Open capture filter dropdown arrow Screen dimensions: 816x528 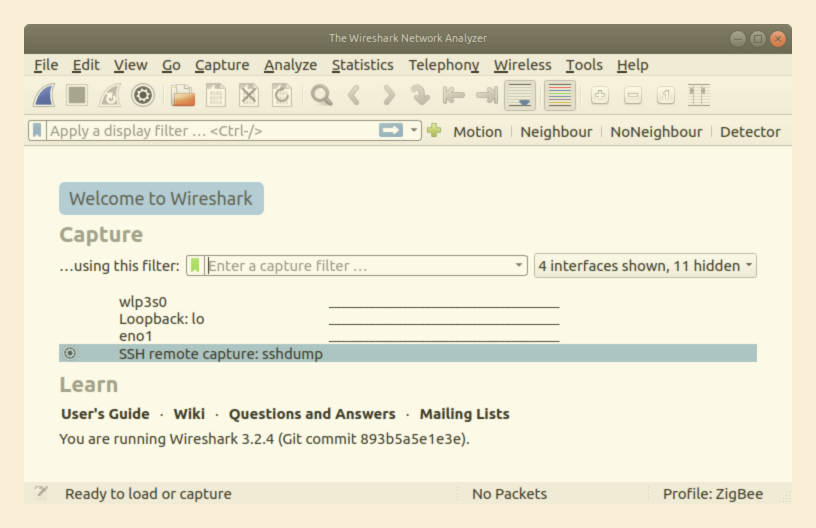click(x=518, y=265)
